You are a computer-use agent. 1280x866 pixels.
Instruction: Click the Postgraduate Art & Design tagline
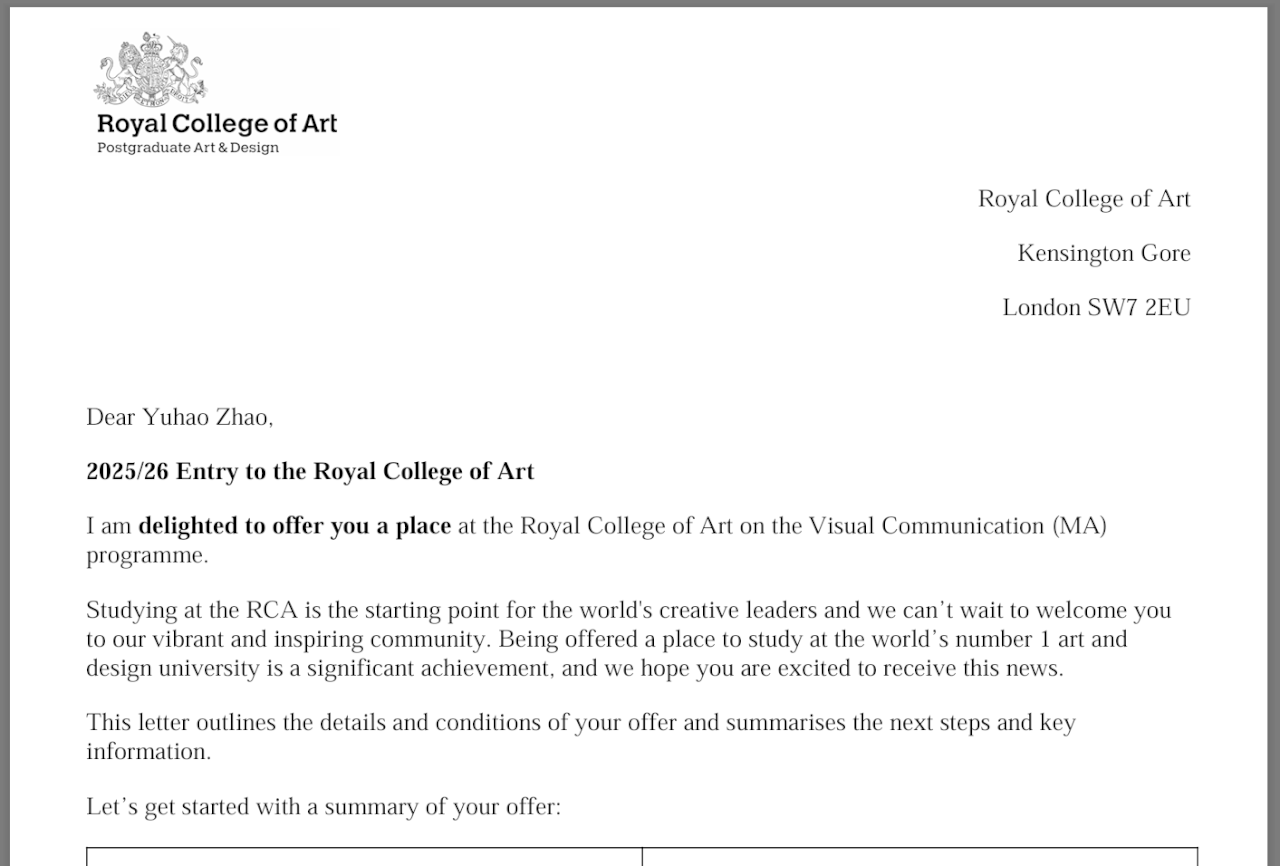click(188, 148)
